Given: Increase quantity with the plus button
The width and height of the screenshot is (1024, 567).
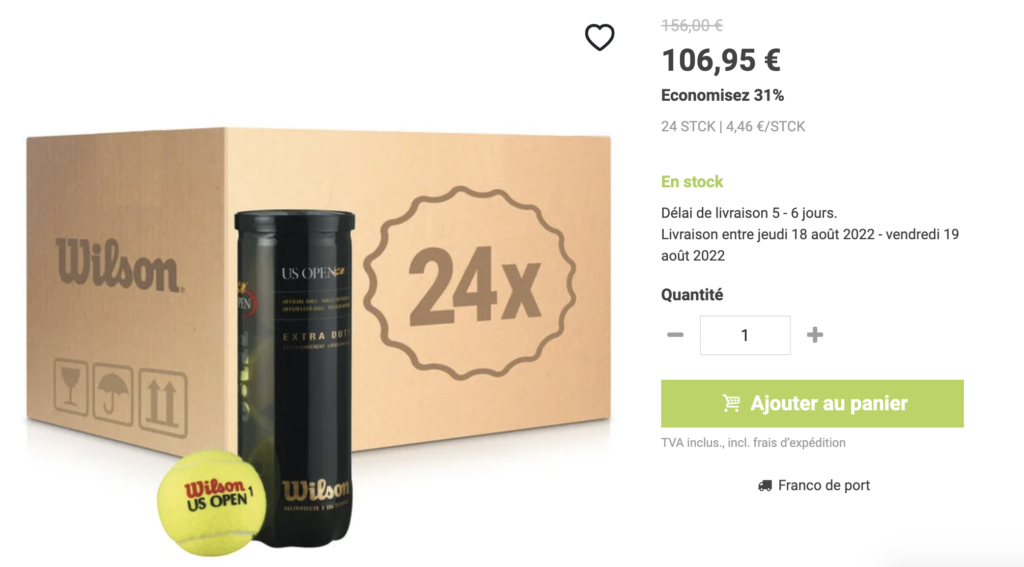Looking at the screenshot, I should 814,335.
